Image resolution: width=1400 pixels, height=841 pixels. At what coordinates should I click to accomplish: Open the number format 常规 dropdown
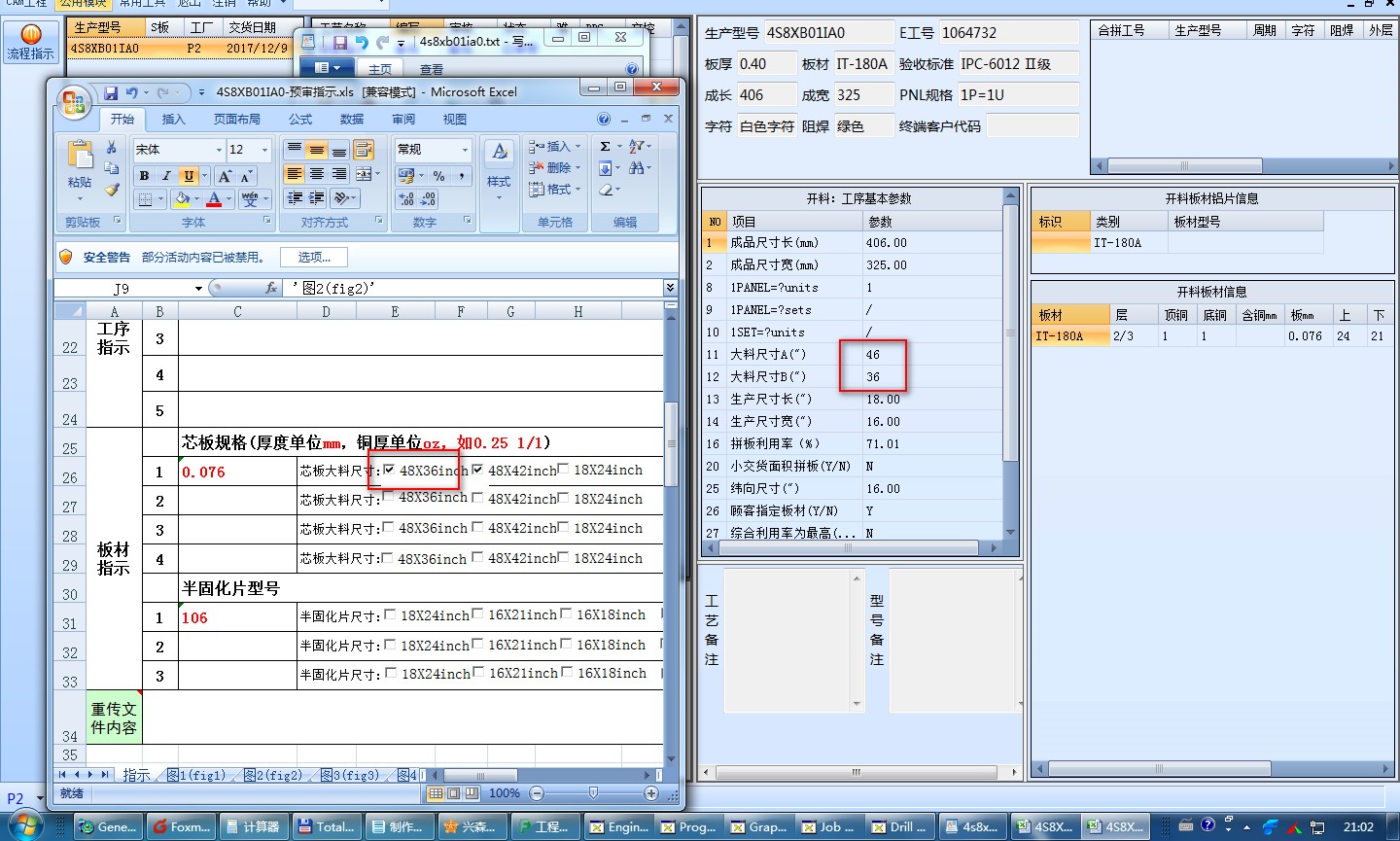coord(465,150)
